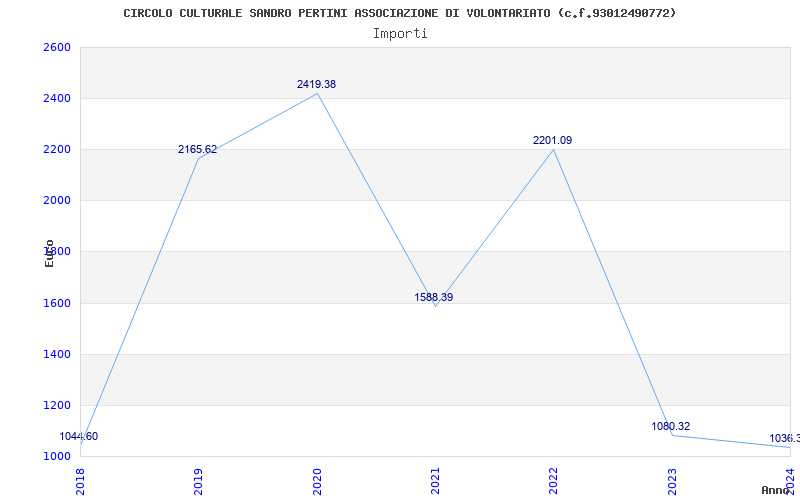Click the 2400 y-axis value
Screen dimensions: 800x500
(57, 98)
